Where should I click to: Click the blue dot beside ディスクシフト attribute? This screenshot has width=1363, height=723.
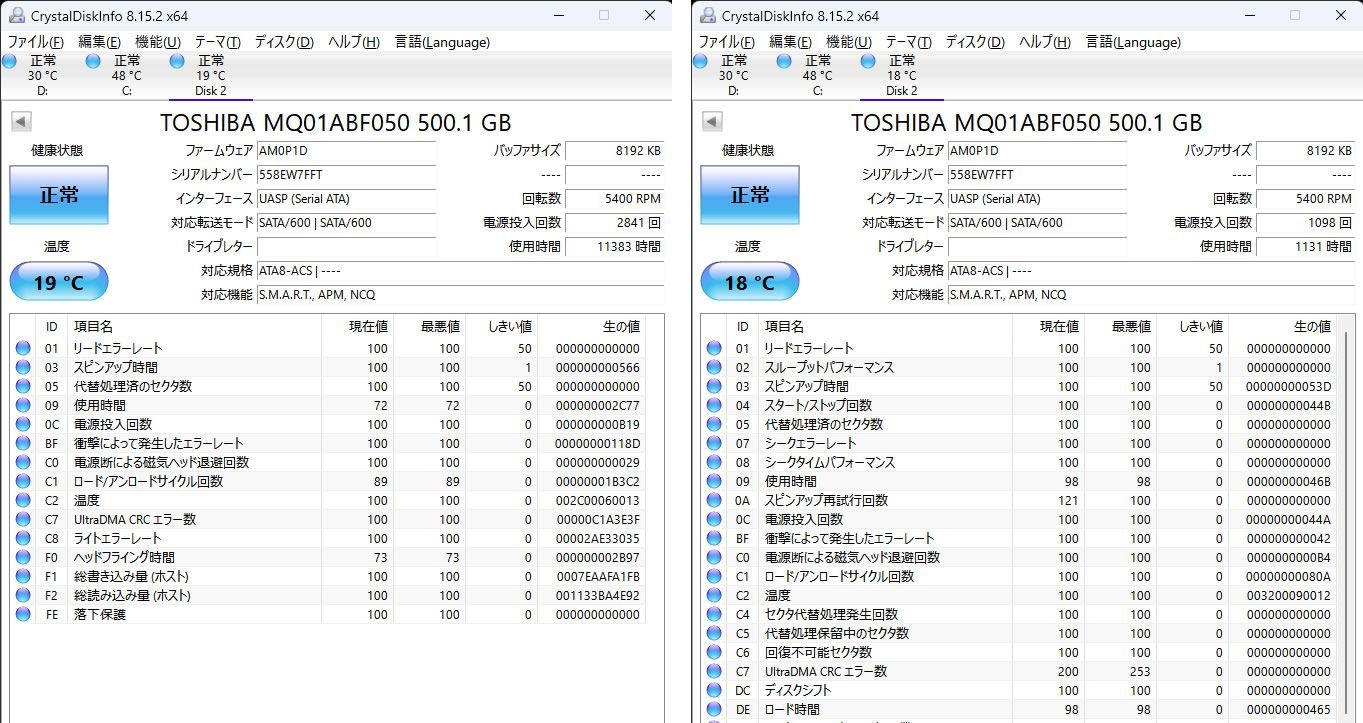tap(714, 690)
